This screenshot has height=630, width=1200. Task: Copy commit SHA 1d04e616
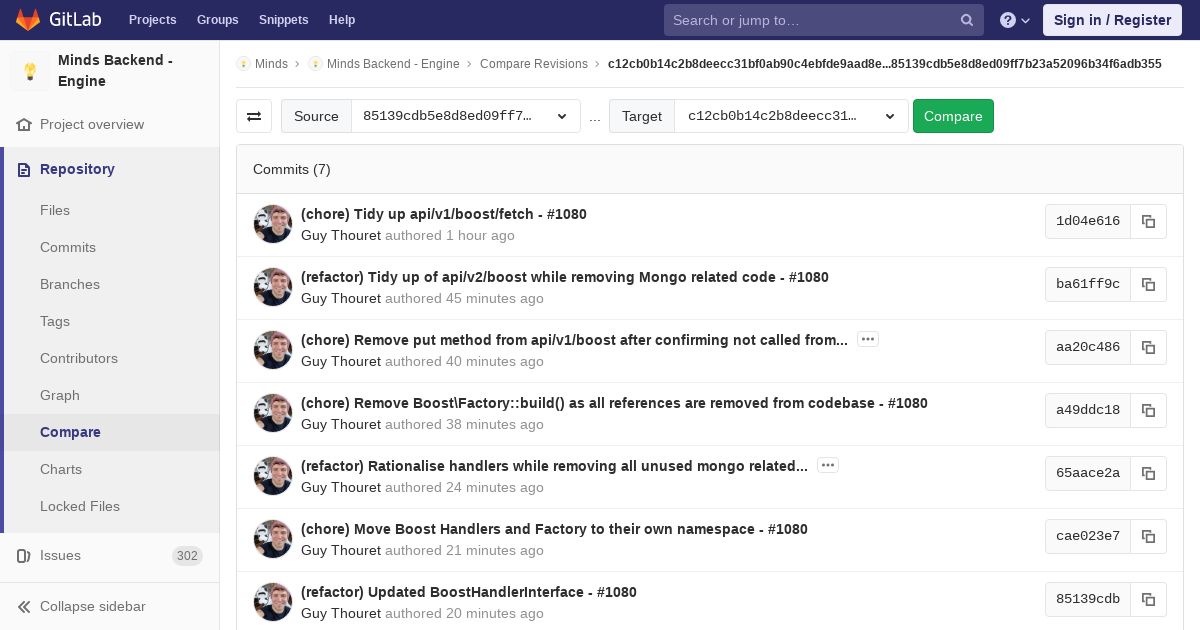(x=1148, y=221)
